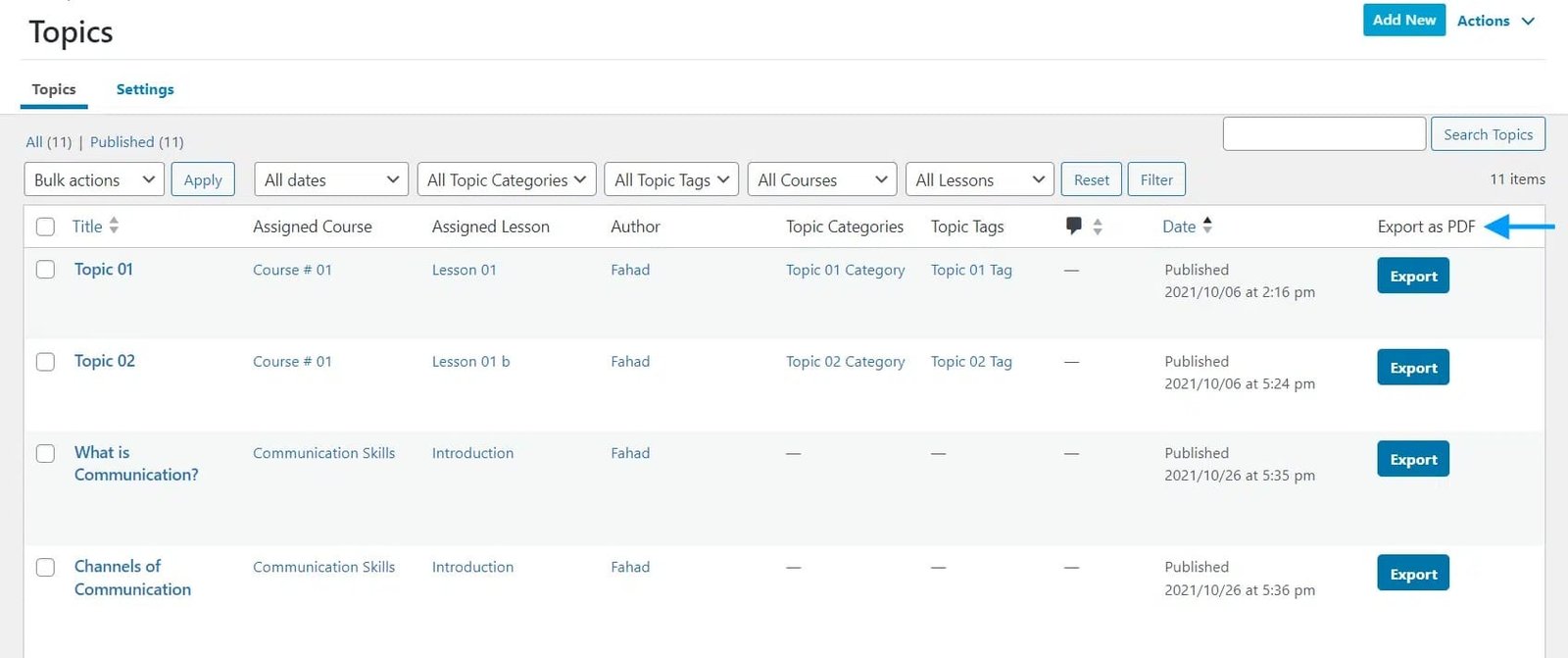Show All (11) topics
The height and width of the screenshot is (658, 1568).
pos(49,142)
